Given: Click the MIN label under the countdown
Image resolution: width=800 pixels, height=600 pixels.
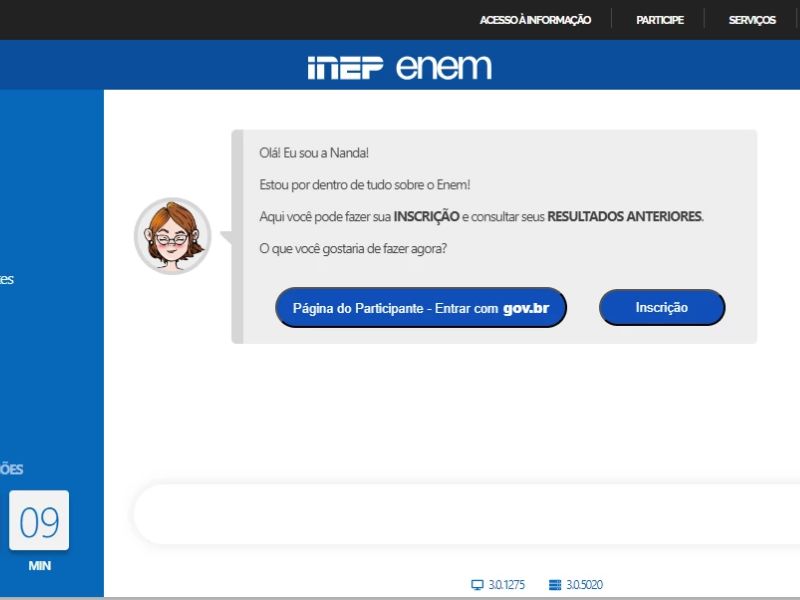Looking at the screenshot, I should [39, 565].
